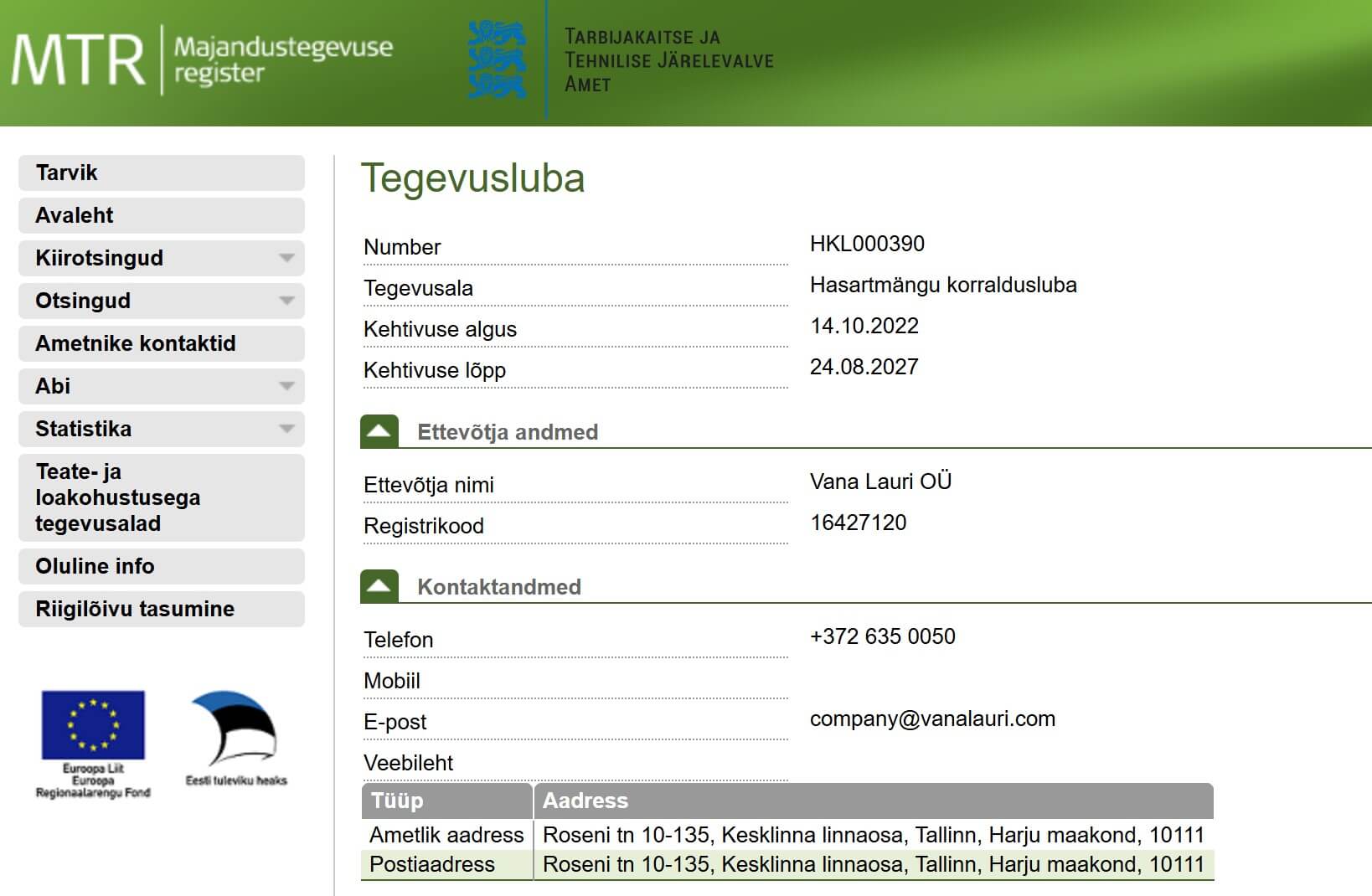
Task: Open Ametnike kontaktid page
Action: coord(162,343)
